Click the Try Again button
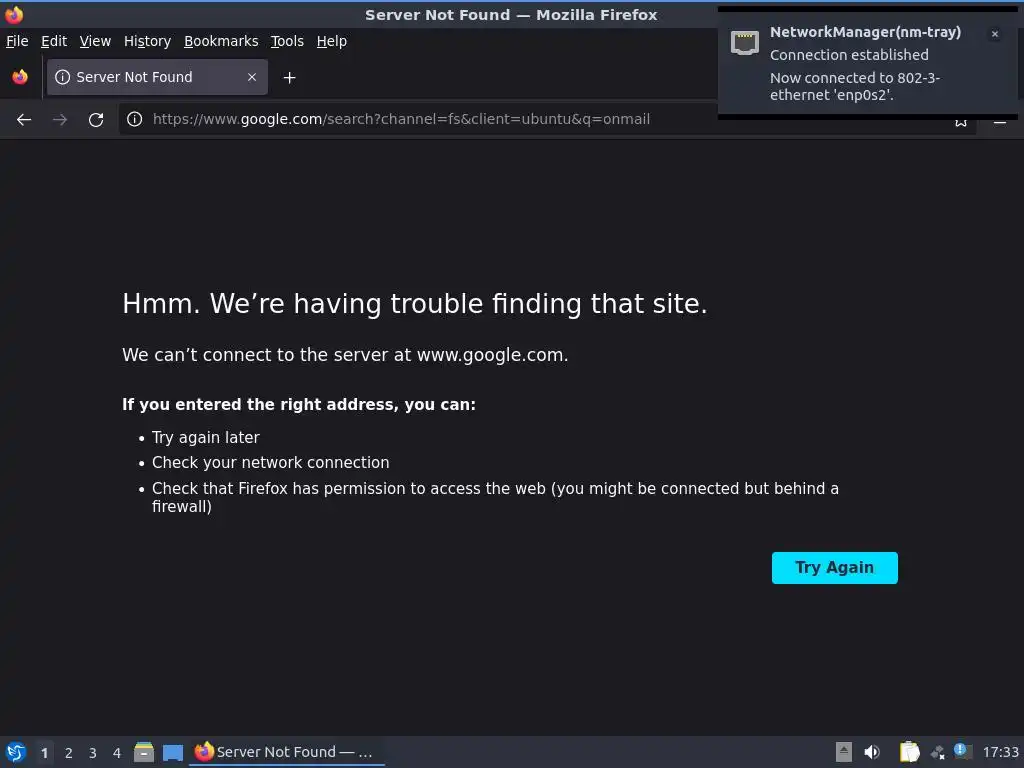The width and height of the screenshot is (1024, 768). click(x=835, y=568)
